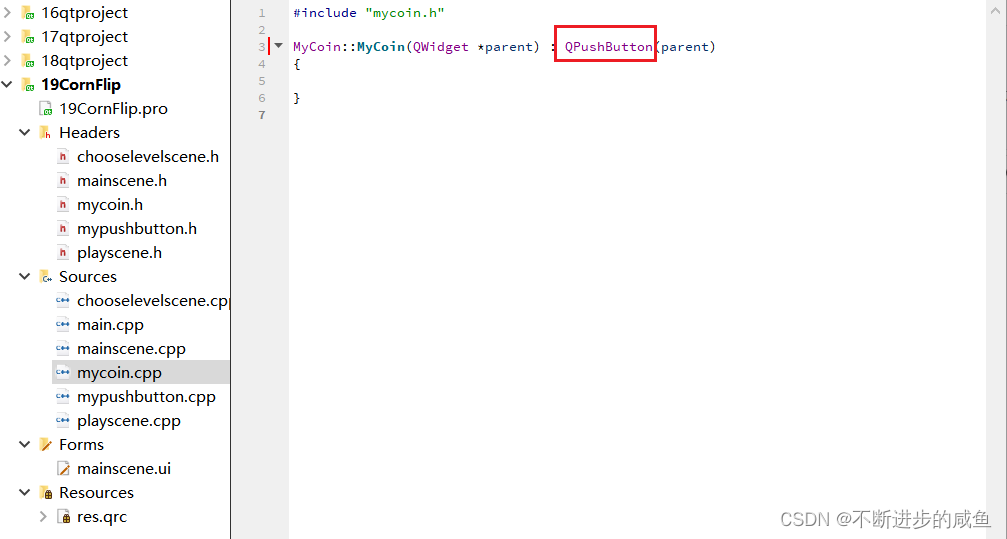This screenshot has width=1007, height=539.
Task: Click the mainscene.ui form file icon
Action: [x=64, y=469]
